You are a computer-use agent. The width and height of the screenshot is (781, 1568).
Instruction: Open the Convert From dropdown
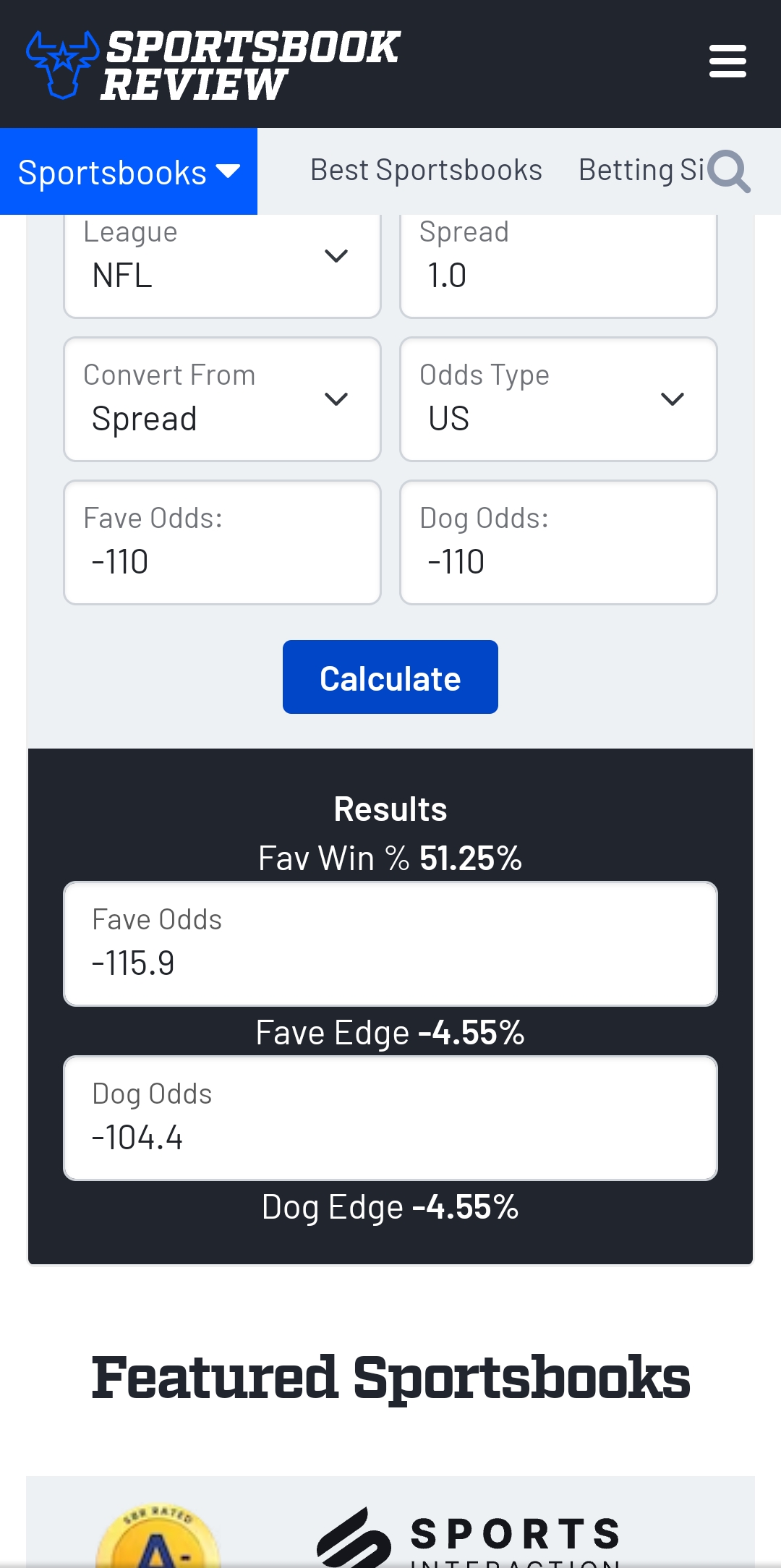[x=222, y=399]
